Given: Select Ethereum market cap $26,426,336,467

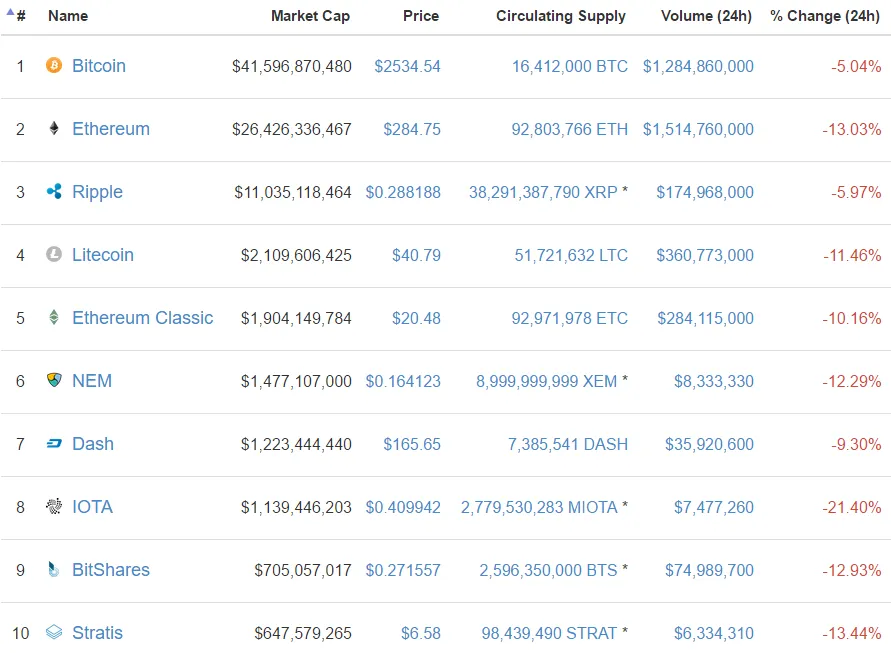Looking at the screenshot, I should (292, 130).
